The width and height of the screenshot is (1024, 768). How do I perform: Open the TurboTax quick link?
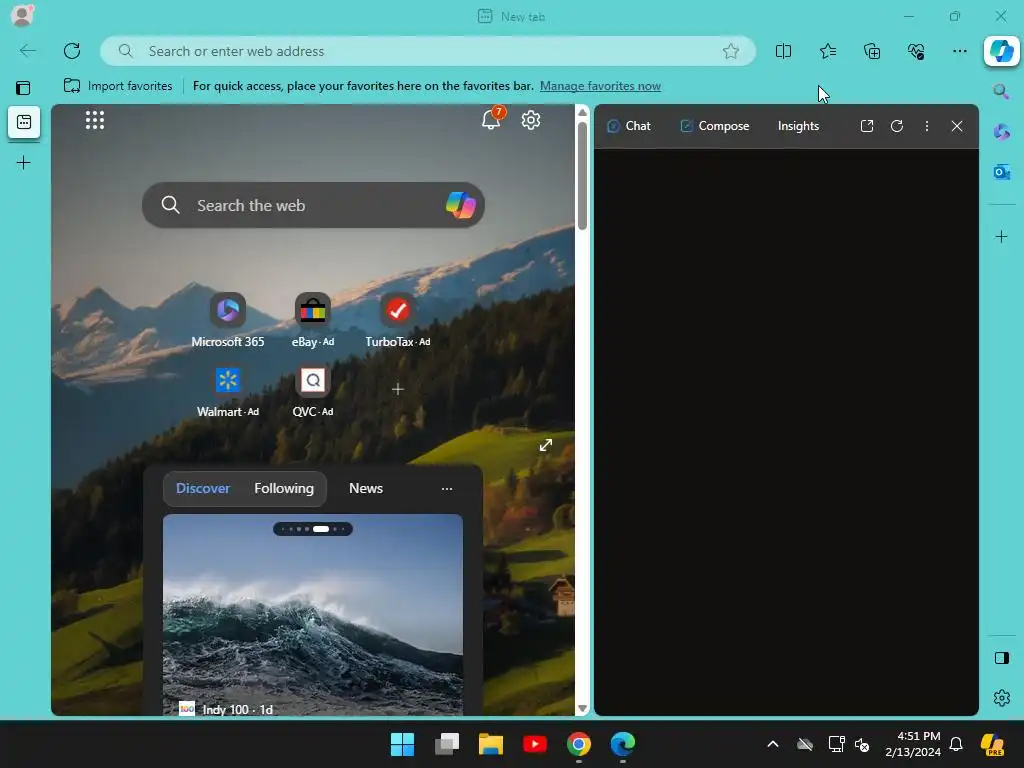pos(398,321)
